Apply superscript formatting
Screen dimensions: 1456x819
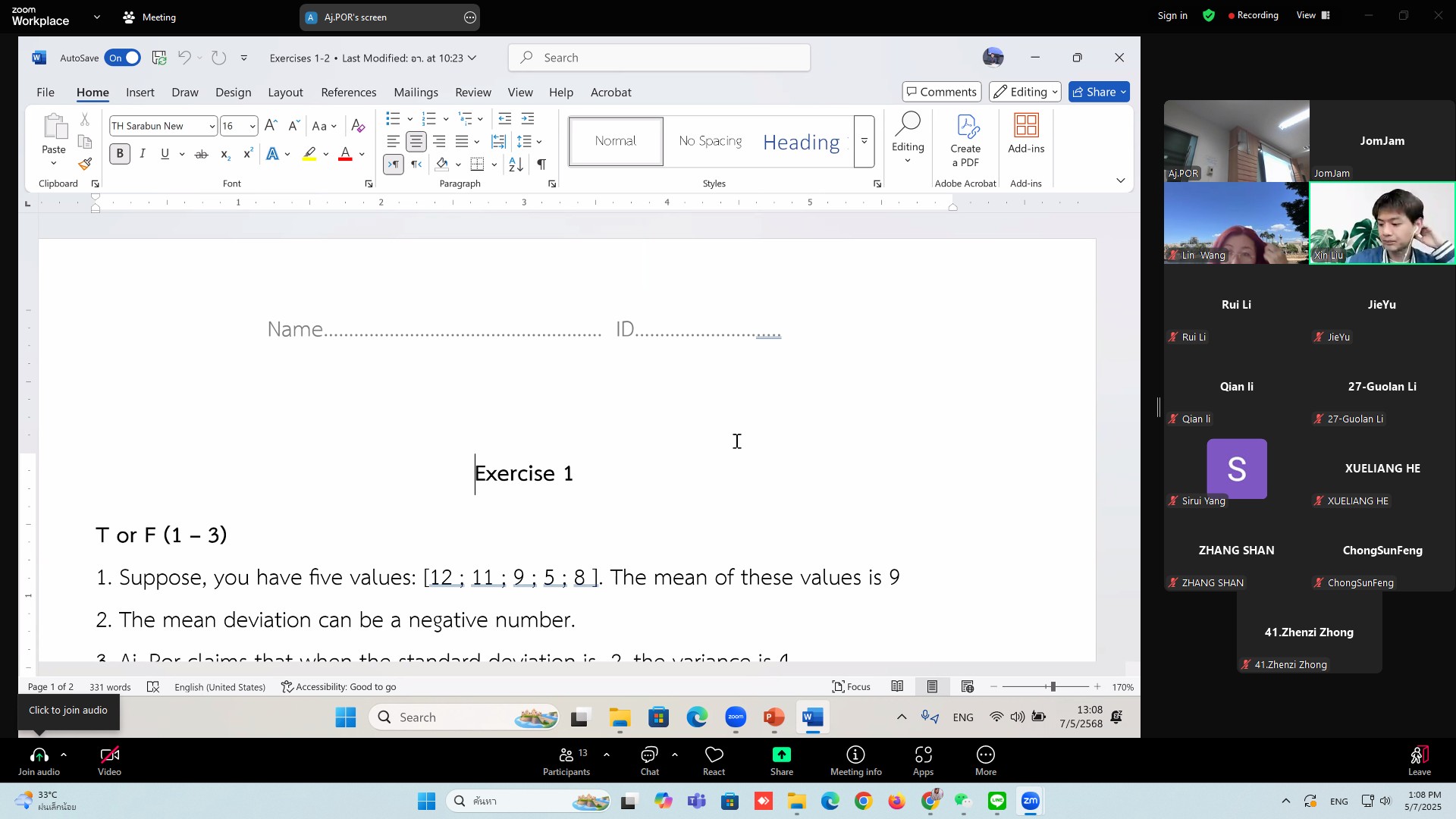pos(248,154)
